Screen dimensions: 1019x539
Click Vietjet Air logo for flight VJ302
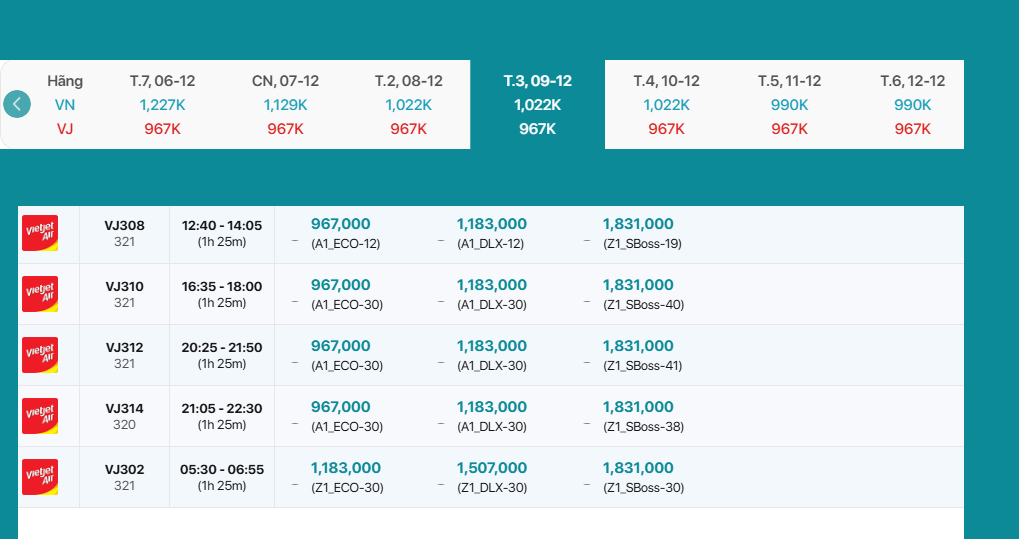(x=40, y=477)
